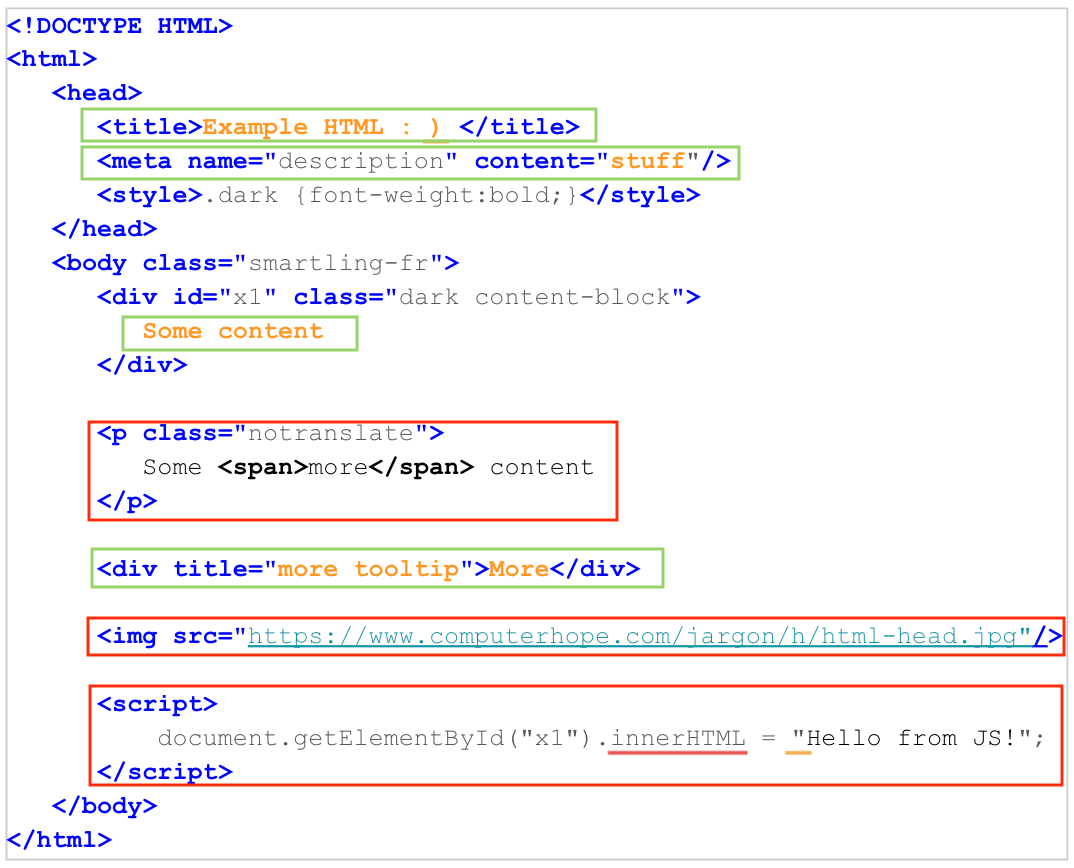Select "document.getElementById" in the script

331,739
